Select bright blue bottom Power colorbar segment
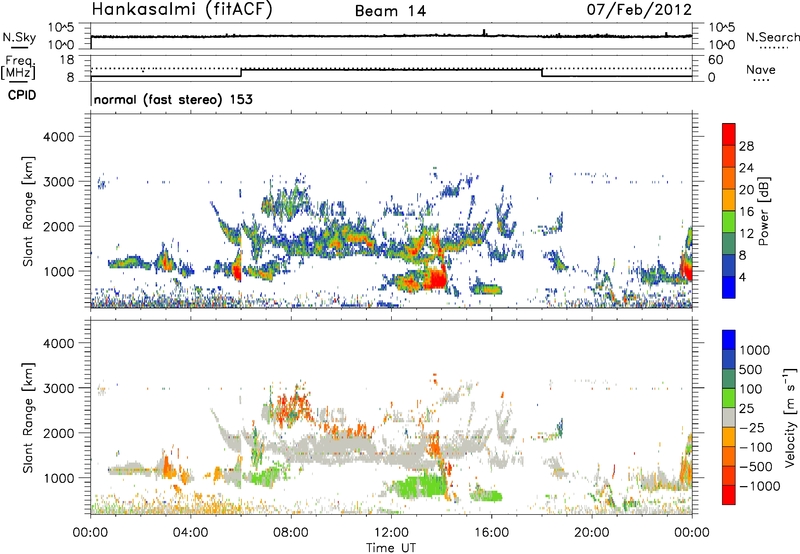Screen dimensions: 800x554 click(x=729, y=287)
